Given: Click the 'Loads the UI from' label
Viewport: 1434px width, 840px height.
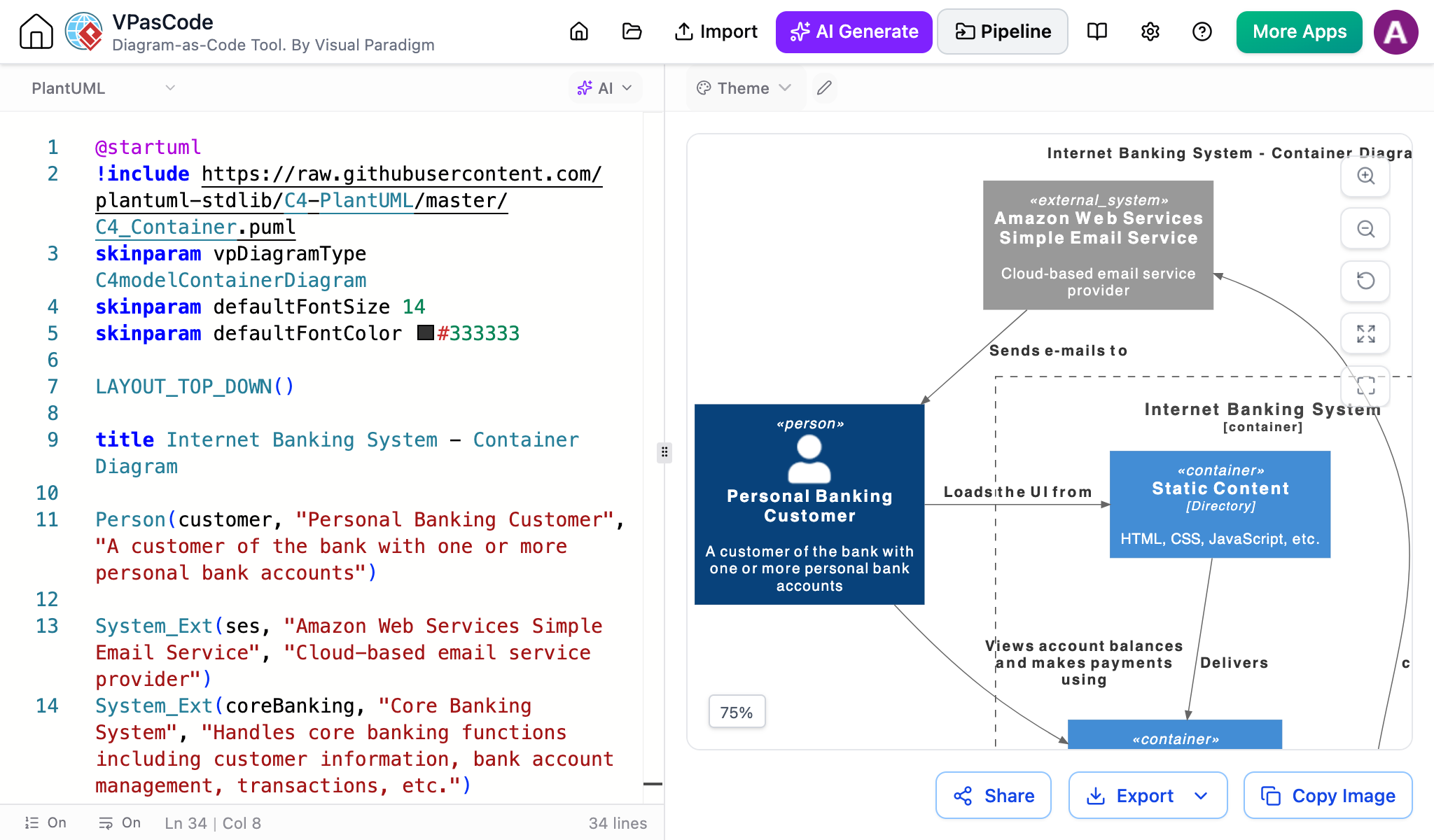Looking at the screenshot, I should pos(1017,491).
